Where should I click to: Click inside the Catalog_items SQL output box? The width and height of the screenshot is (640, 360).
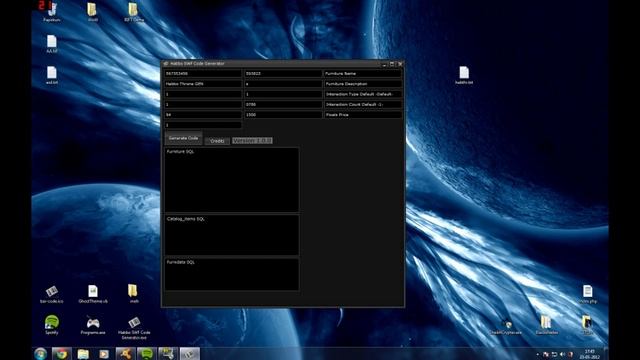click(231, 235)
